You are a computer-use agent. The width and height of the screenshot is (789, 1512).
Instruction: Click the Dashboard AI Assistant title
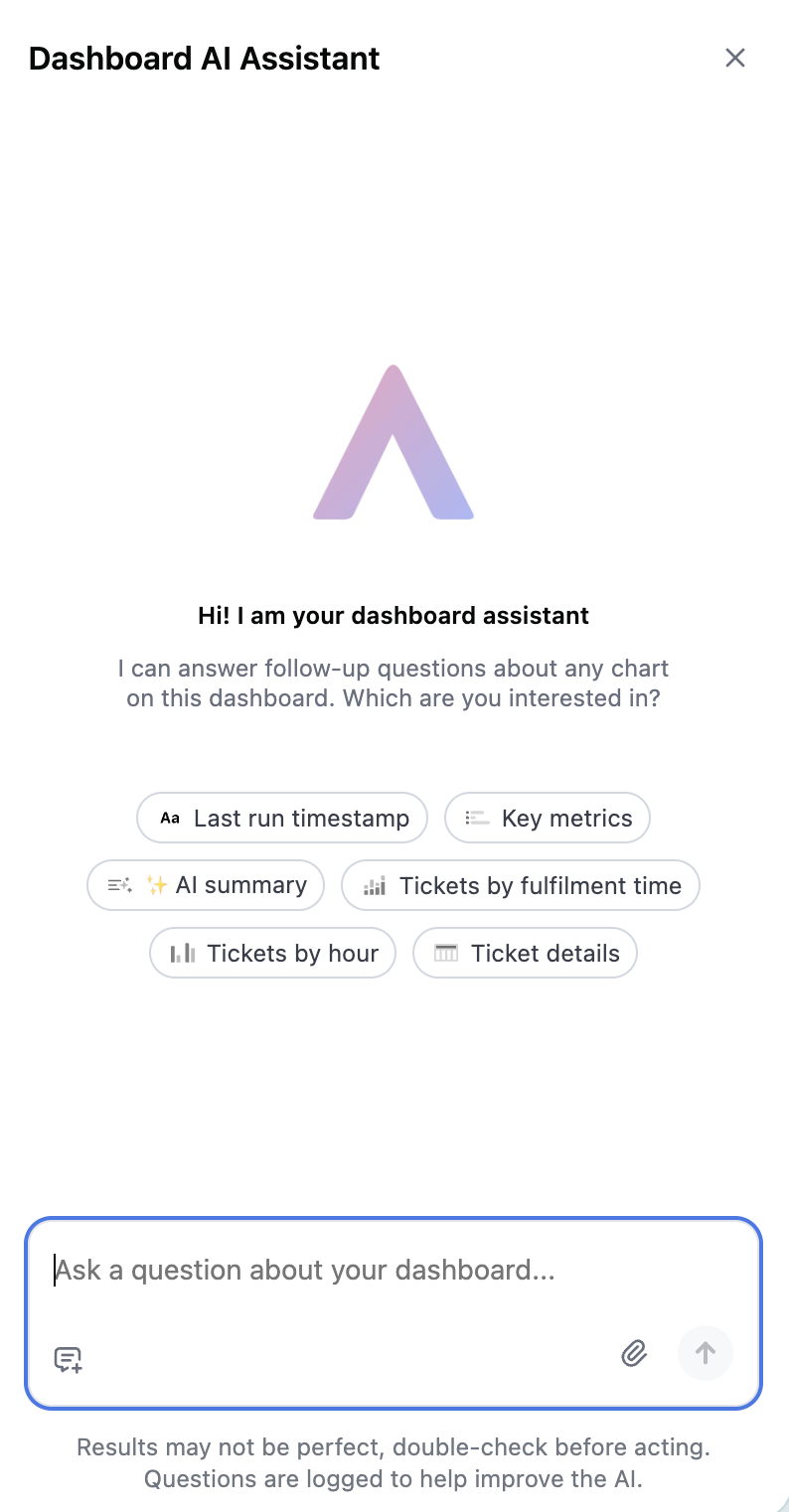pos(204,59)
